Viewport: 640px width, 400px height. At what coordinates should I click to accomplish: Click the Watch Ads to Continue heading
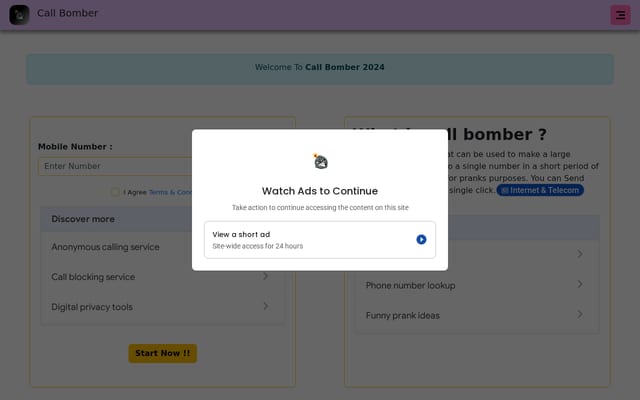pos(320,191)
